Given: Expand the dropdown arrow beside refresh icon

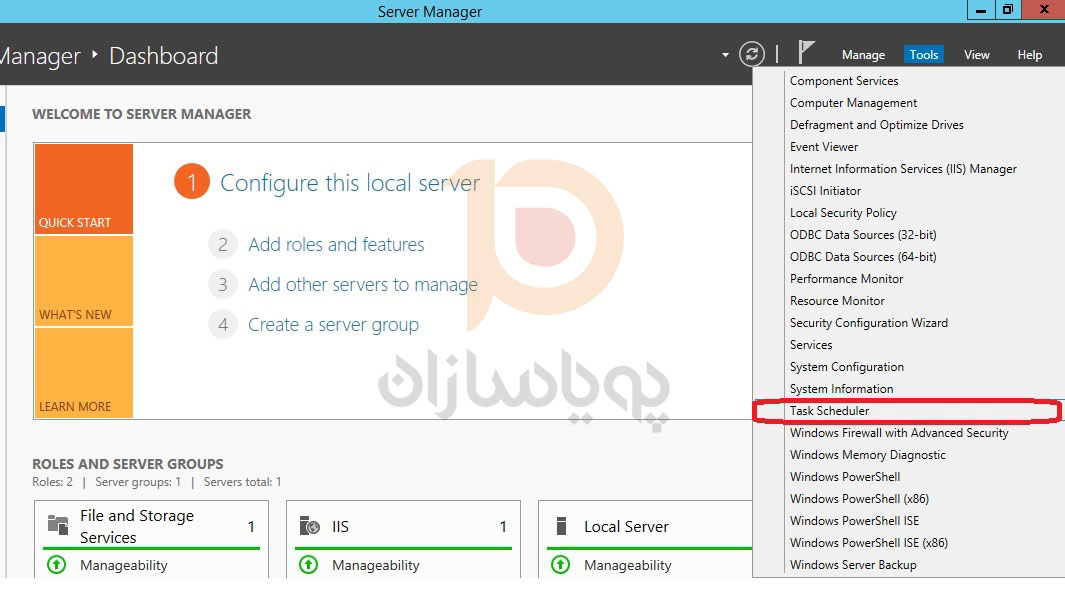Looking at the screenshot, I should pos(725,55).
